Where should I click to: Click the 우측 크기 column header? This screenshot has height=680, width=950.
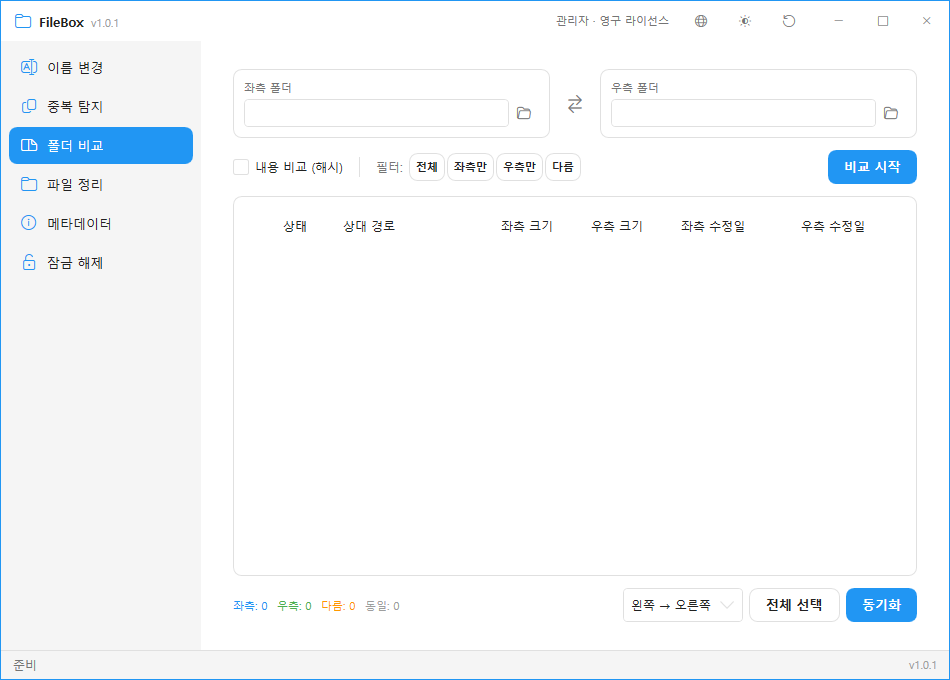[617, 226]
